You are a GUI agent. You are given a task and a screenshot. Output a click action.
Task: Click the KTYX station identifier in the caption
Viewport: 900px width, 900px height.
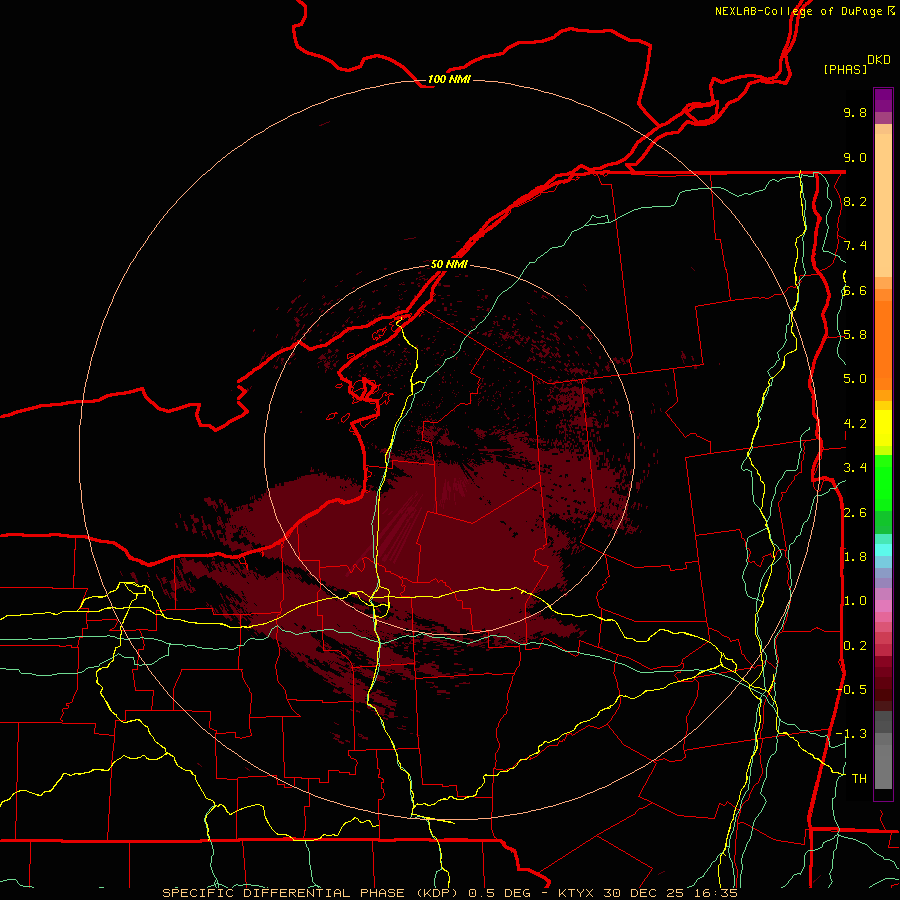577,893
